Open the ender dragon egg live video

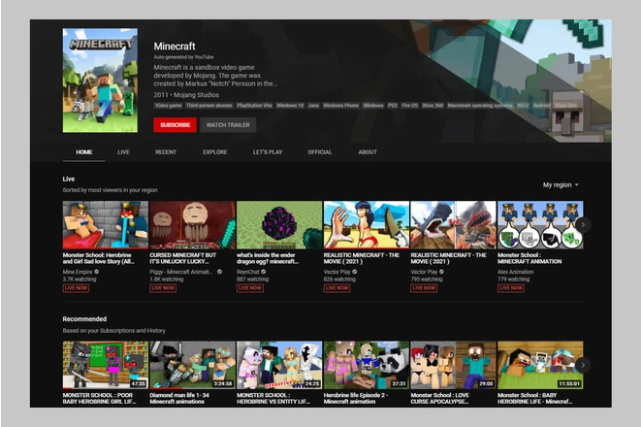pyautogui.click(x=278, y=225)
